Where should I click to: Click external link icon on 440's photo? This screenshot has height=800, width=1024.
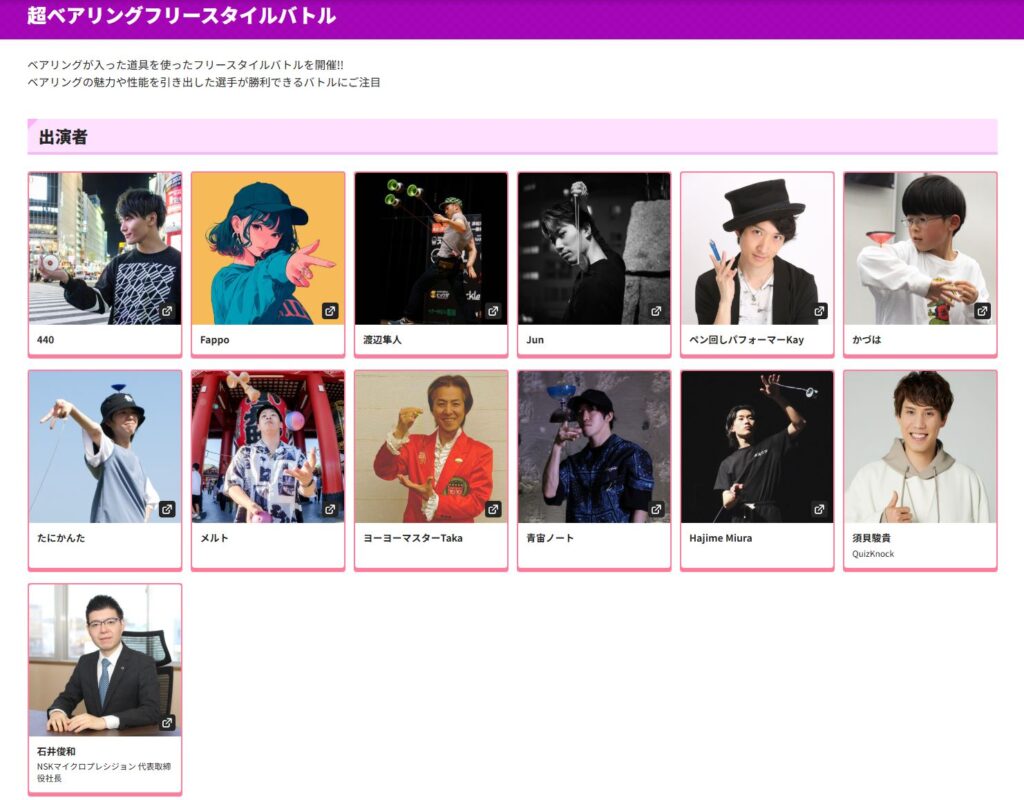click(167, 311)
